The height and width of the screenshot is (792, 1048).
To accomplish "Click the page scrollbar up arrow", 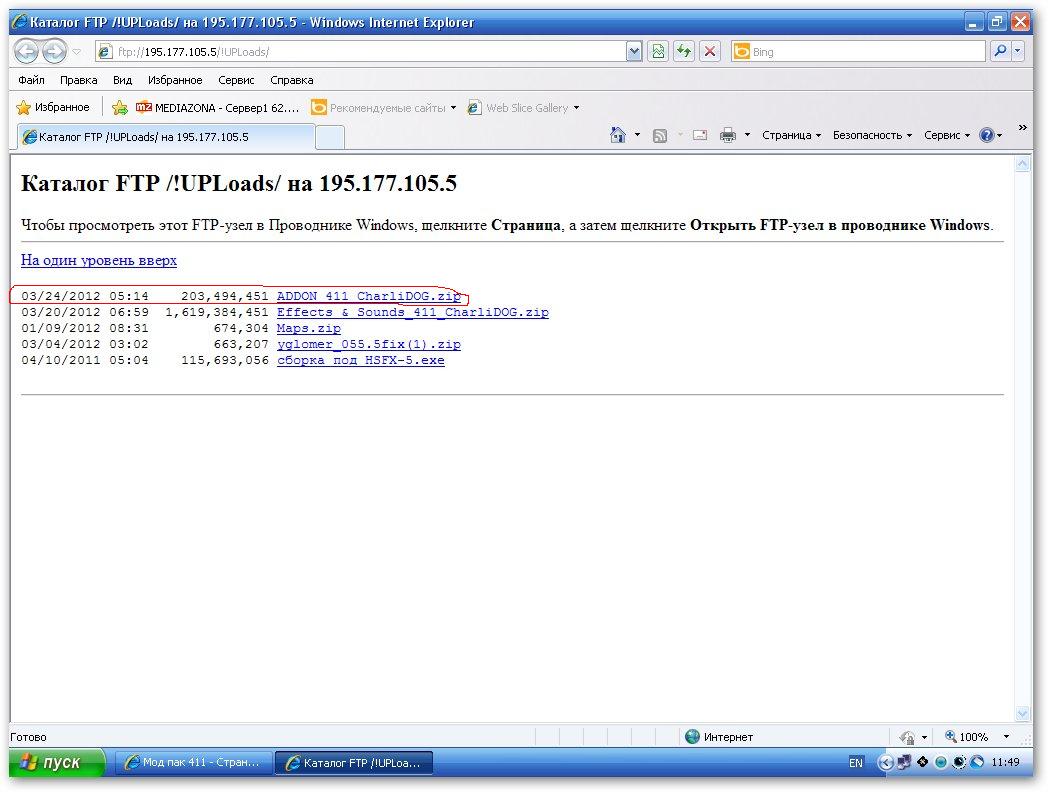I will [1023, 164].
